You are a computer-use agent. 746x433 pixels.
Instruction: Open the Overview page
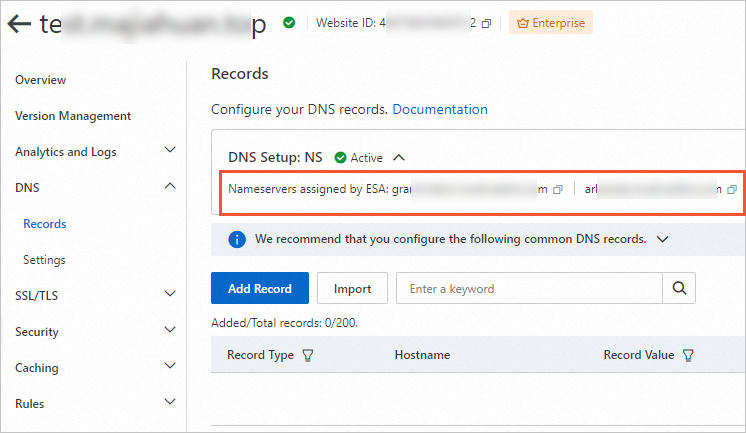41,80
